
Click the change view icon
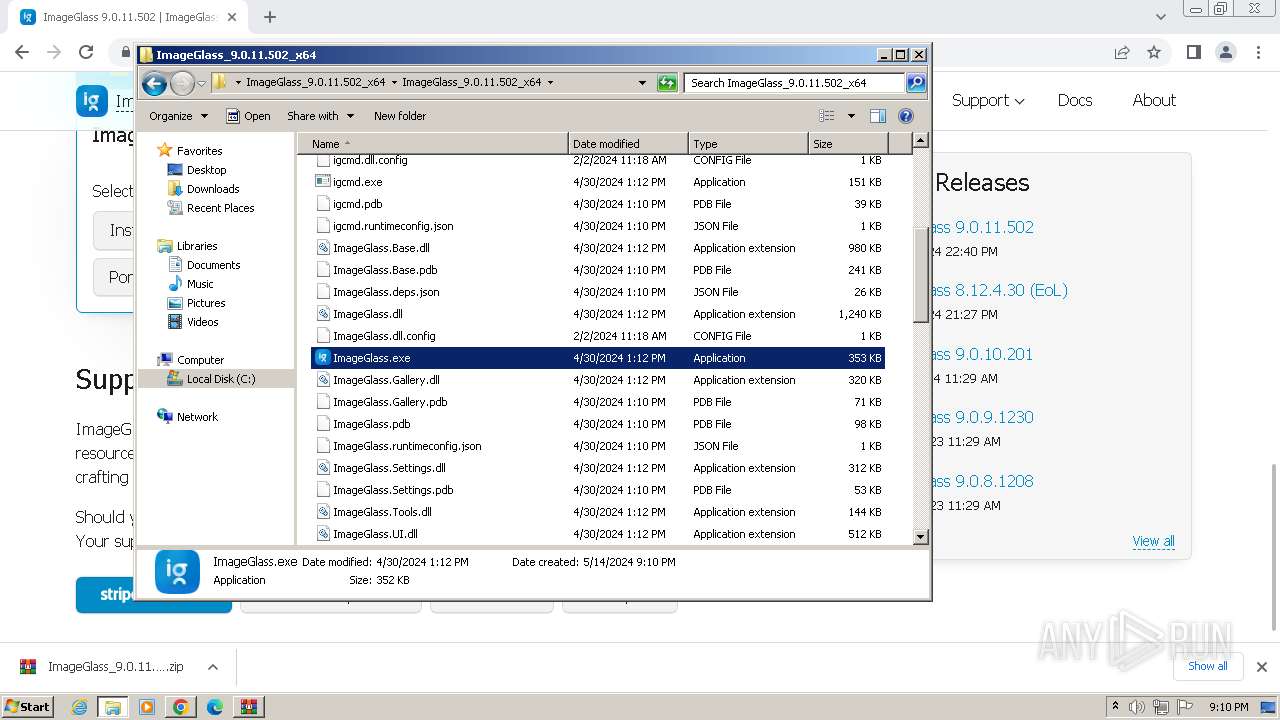pos(826,116)
